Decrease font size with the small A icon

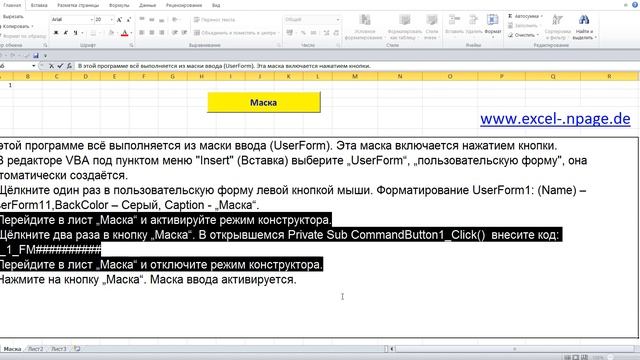(x=129, y=20)
